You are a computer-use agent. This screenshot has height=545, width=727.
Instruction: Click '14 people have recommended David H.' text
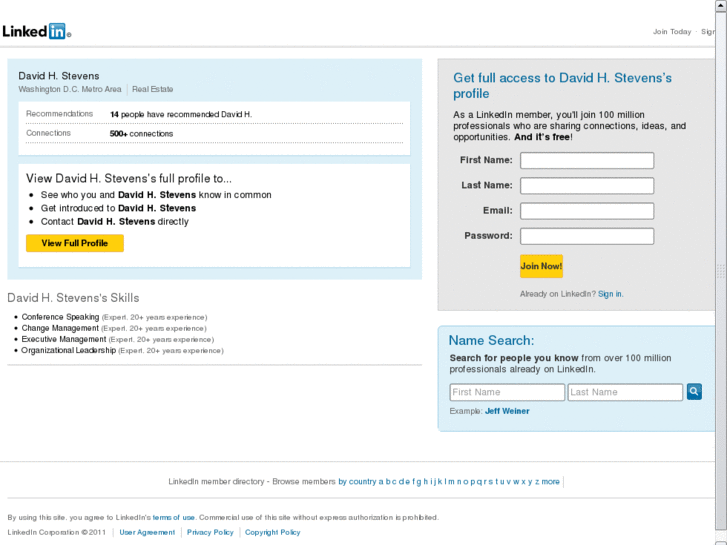coord(181,114)
